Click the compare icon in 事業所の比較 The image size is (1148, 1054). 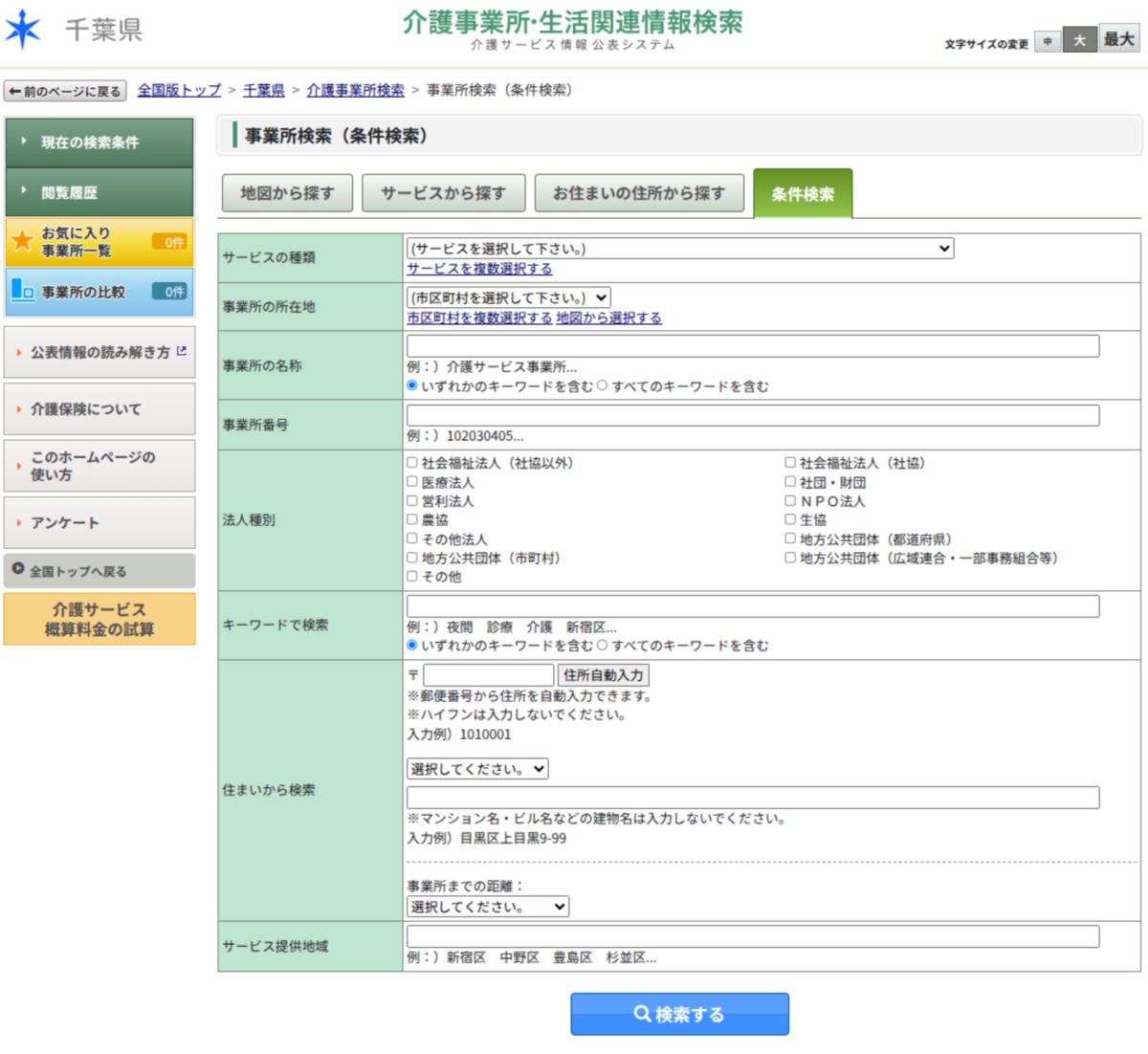tap(22, 291)
